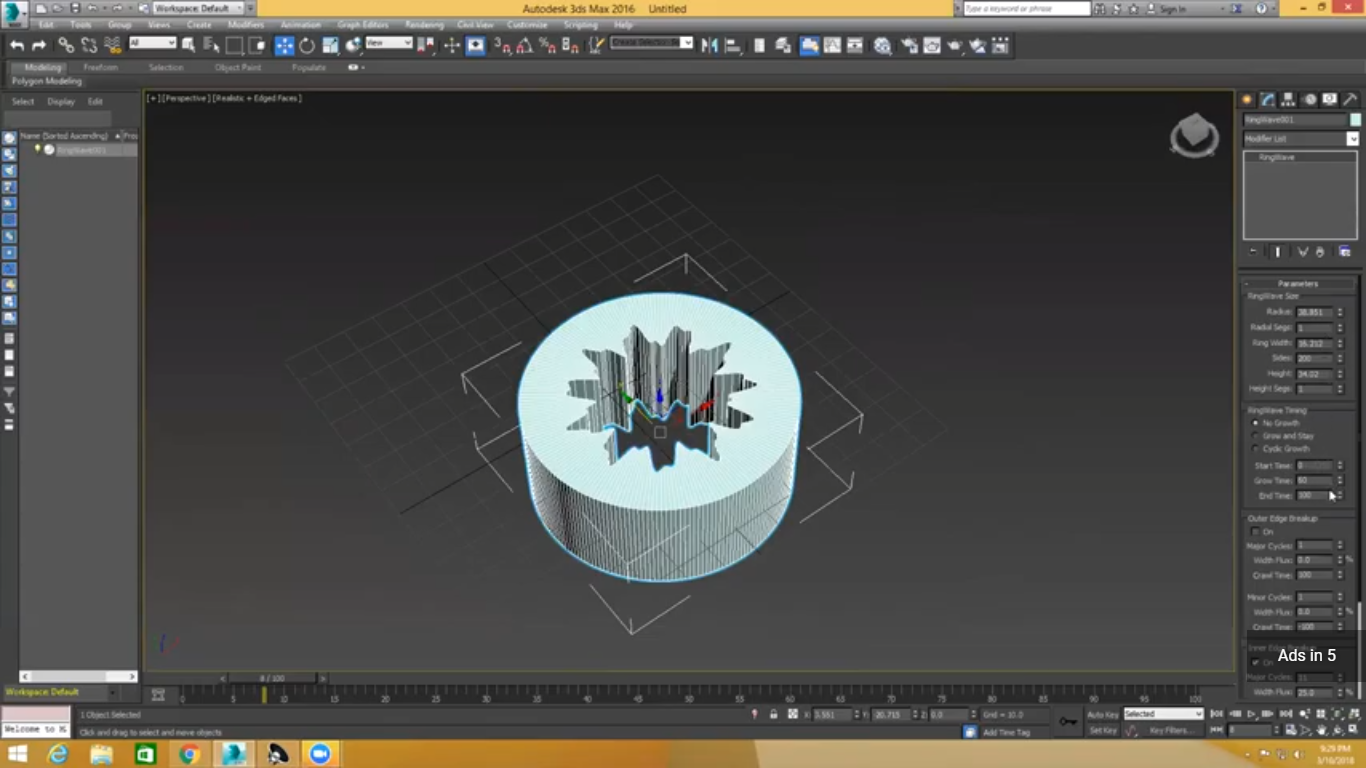Screen dimensions: 1366x768
Task: Open the selection filter All dropdown
Action: coord(153,43)
